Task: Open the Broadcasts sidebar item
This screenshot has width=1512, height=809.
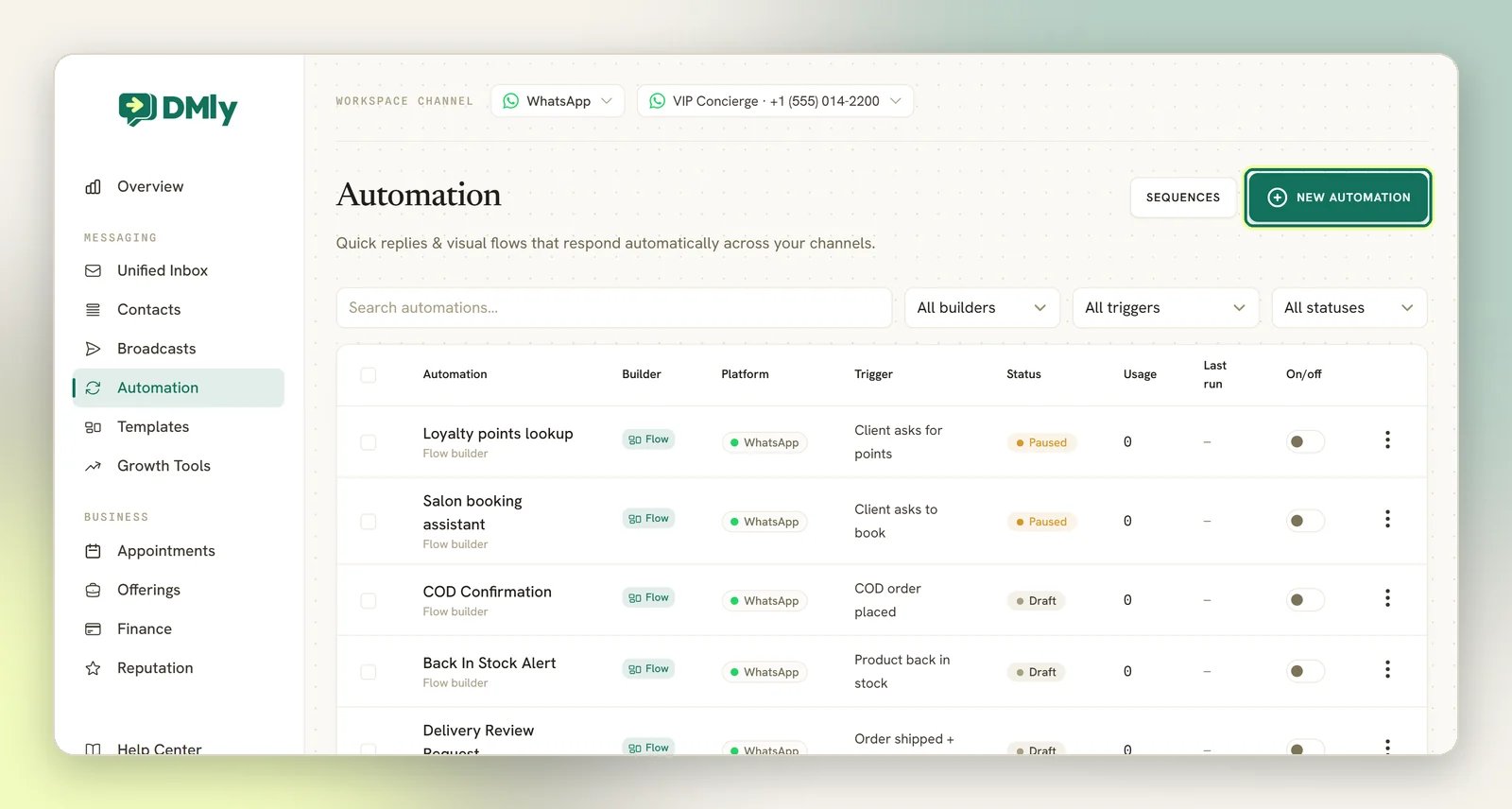Action: (x=179, y=349)
